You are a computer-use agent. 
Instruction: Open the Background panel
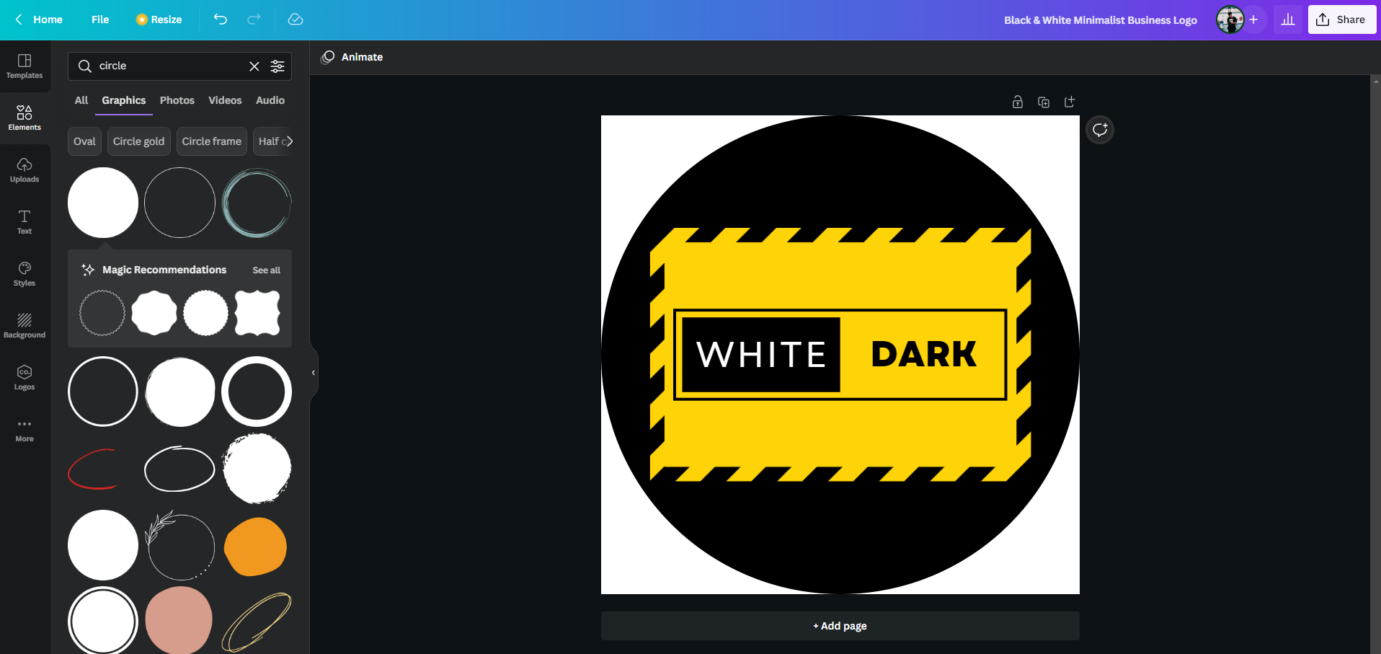click(24, 325)
